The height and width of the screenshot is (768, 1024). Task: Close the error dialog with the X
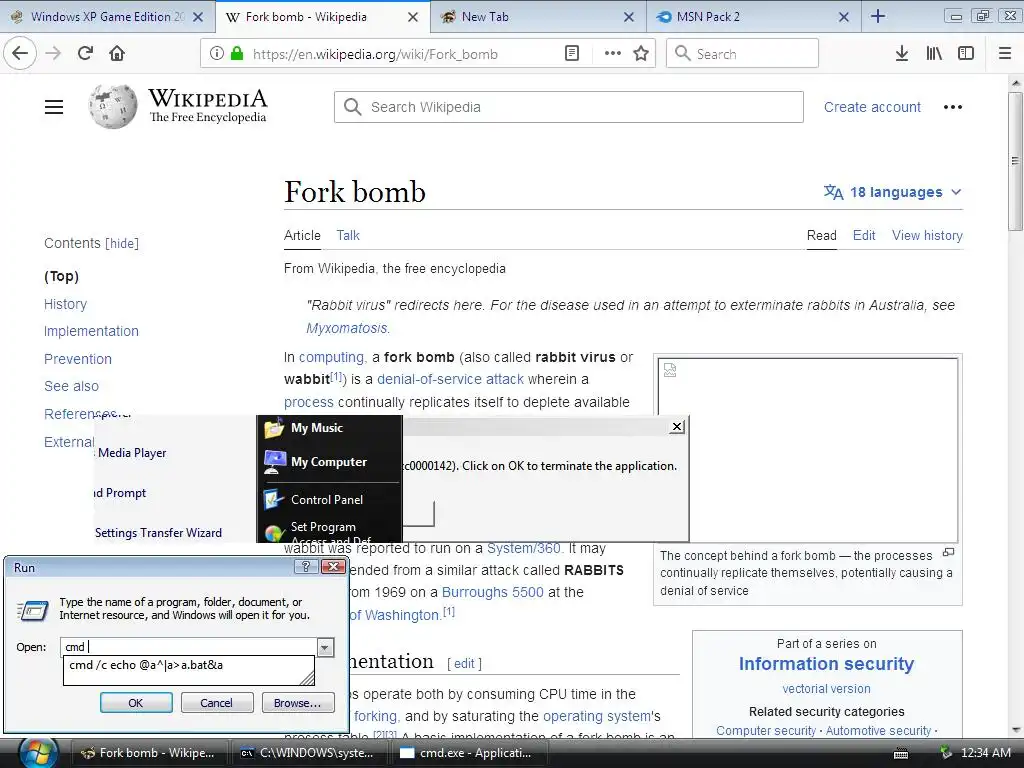click(x=677, y=426)
